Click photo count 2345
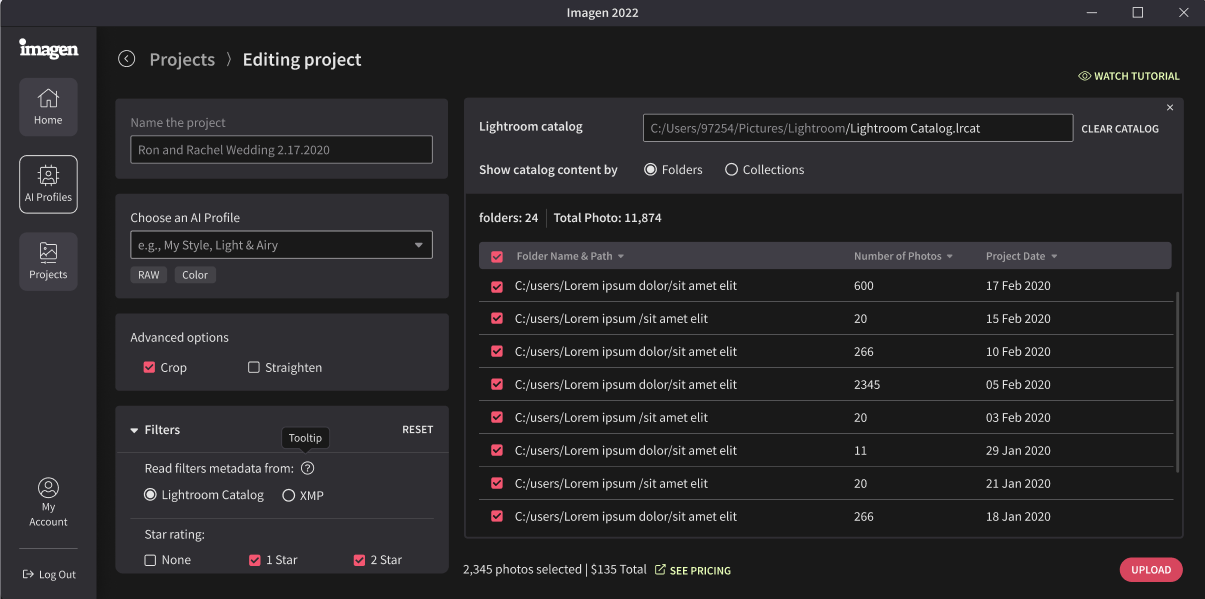 (x=868, y=385)
